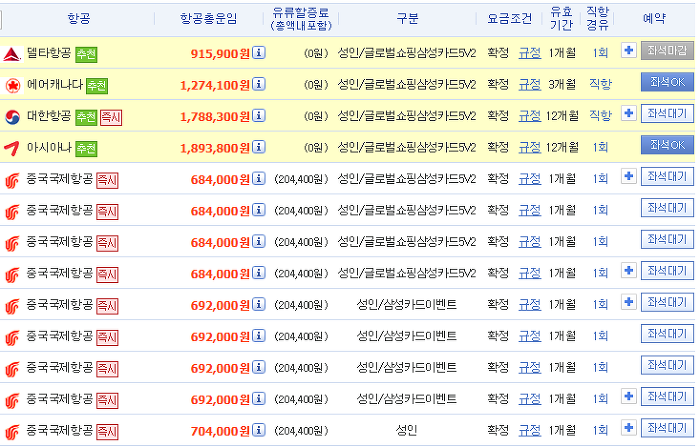Click the 유효기간 column header
The width and height of the screenshot is (700, 447).
(x=561, y=18)
